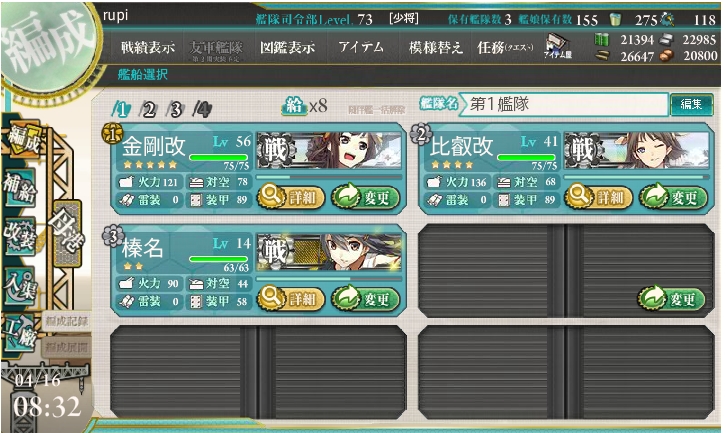
Task: Switch to fleet tab 3
Action: (x=176, y=110)
